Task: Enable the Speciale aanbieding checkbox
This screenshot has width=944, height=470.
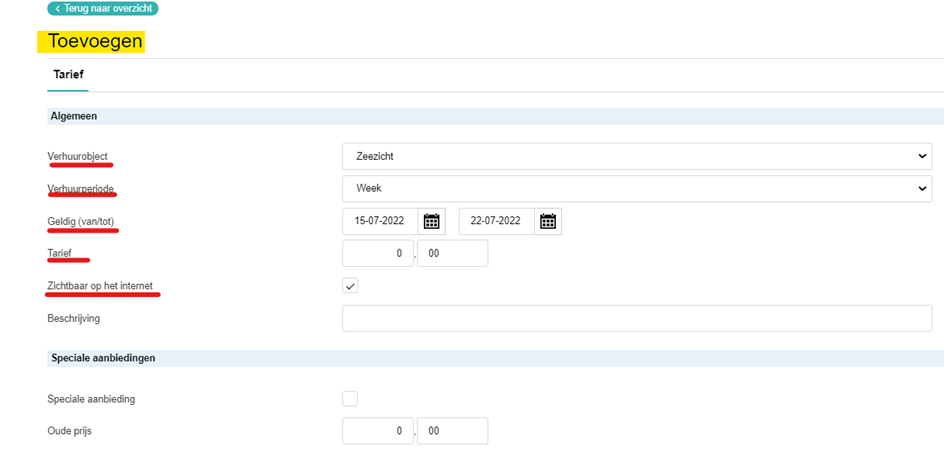Action: (350, 398)
